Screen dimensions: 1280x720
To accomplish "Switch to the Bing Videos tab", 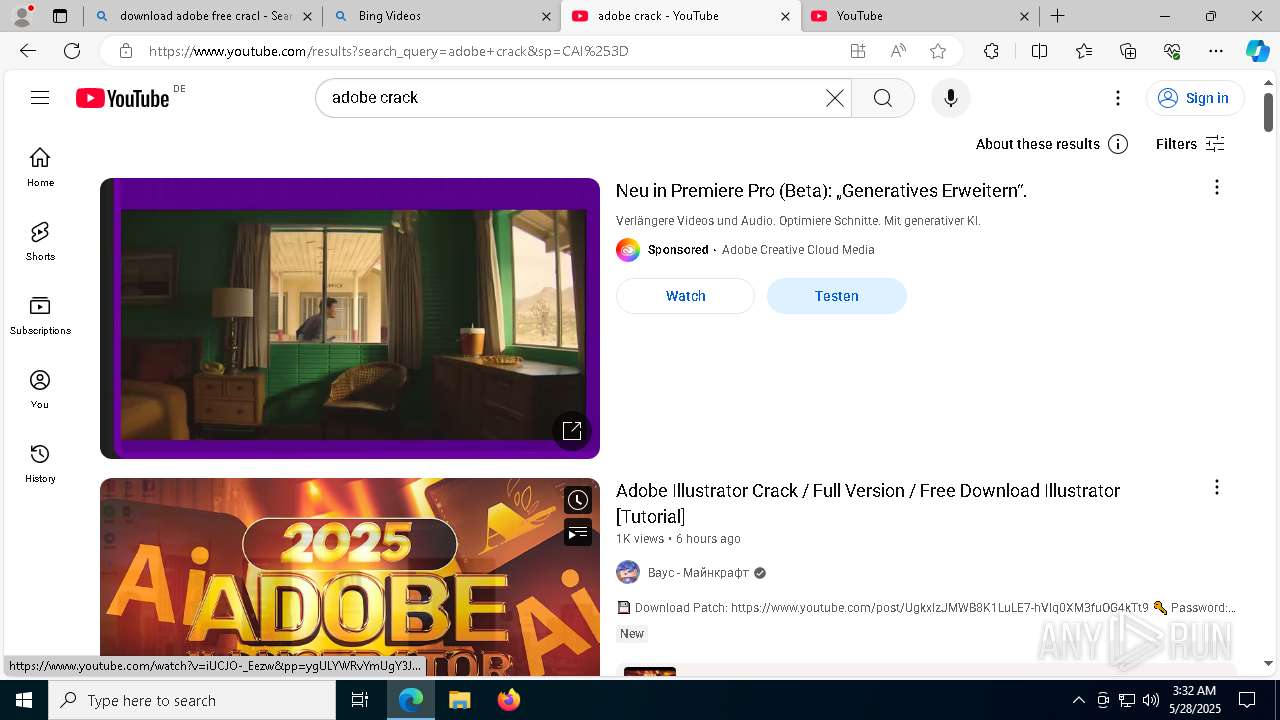I will click(443, 16).
